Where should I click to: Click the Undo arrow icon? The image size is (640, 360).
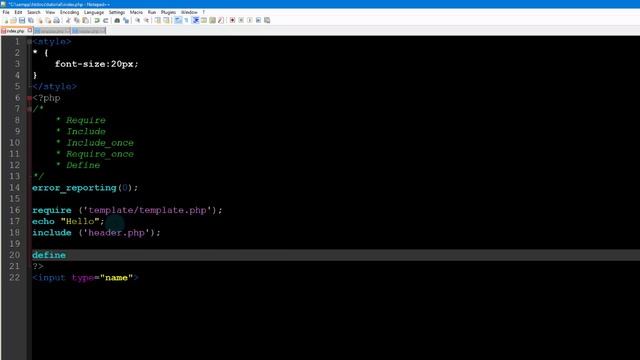click(98, 20)
